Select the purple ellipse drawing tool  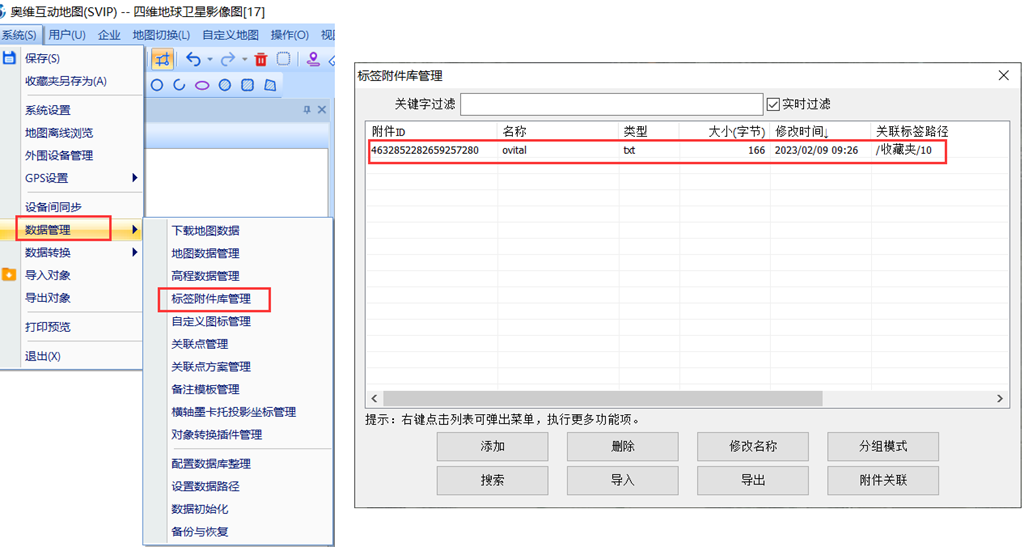pos(202,86)
